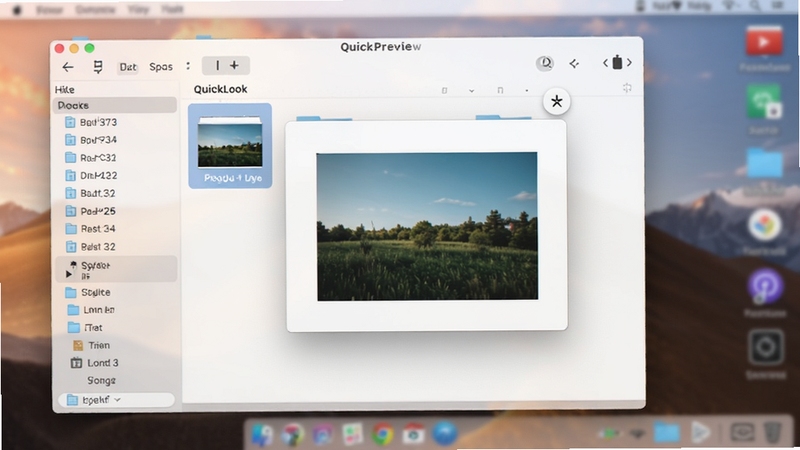Go back with the left arrow
The height and width of the screenshot is (450, 800).
68,67
